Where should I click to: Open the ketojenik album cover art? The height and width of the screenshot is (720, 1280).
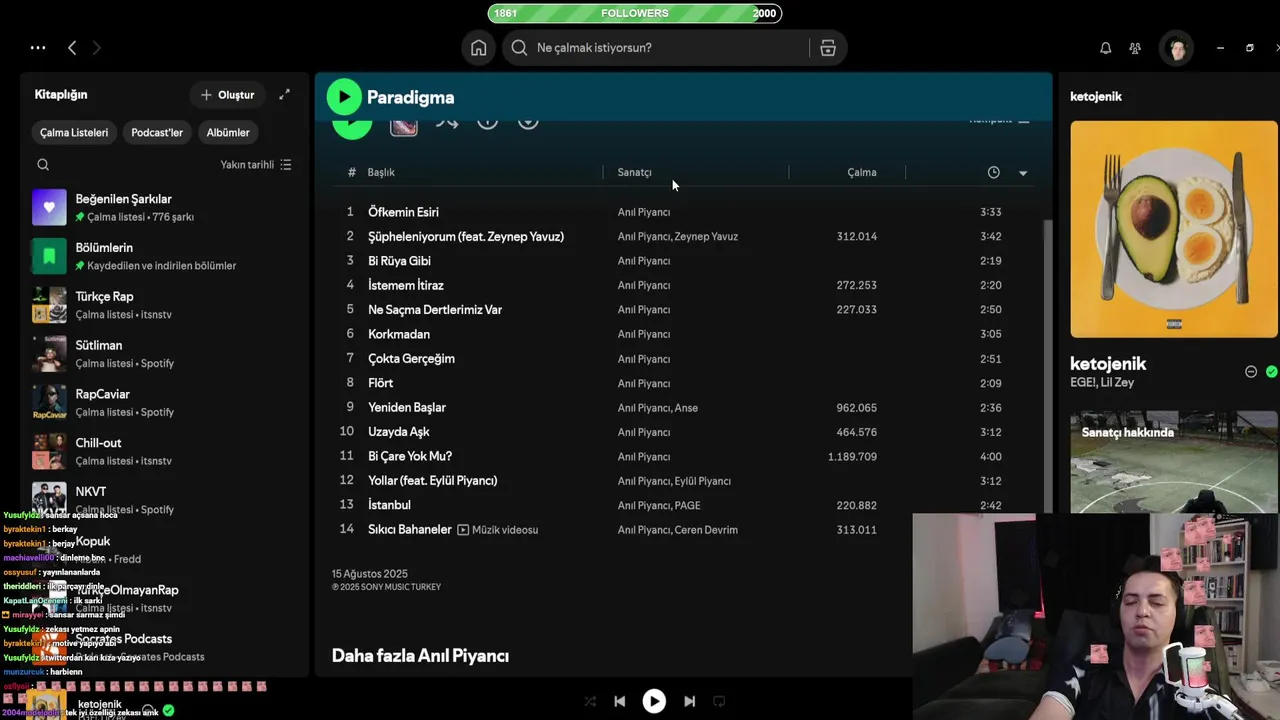[1174, 229]
